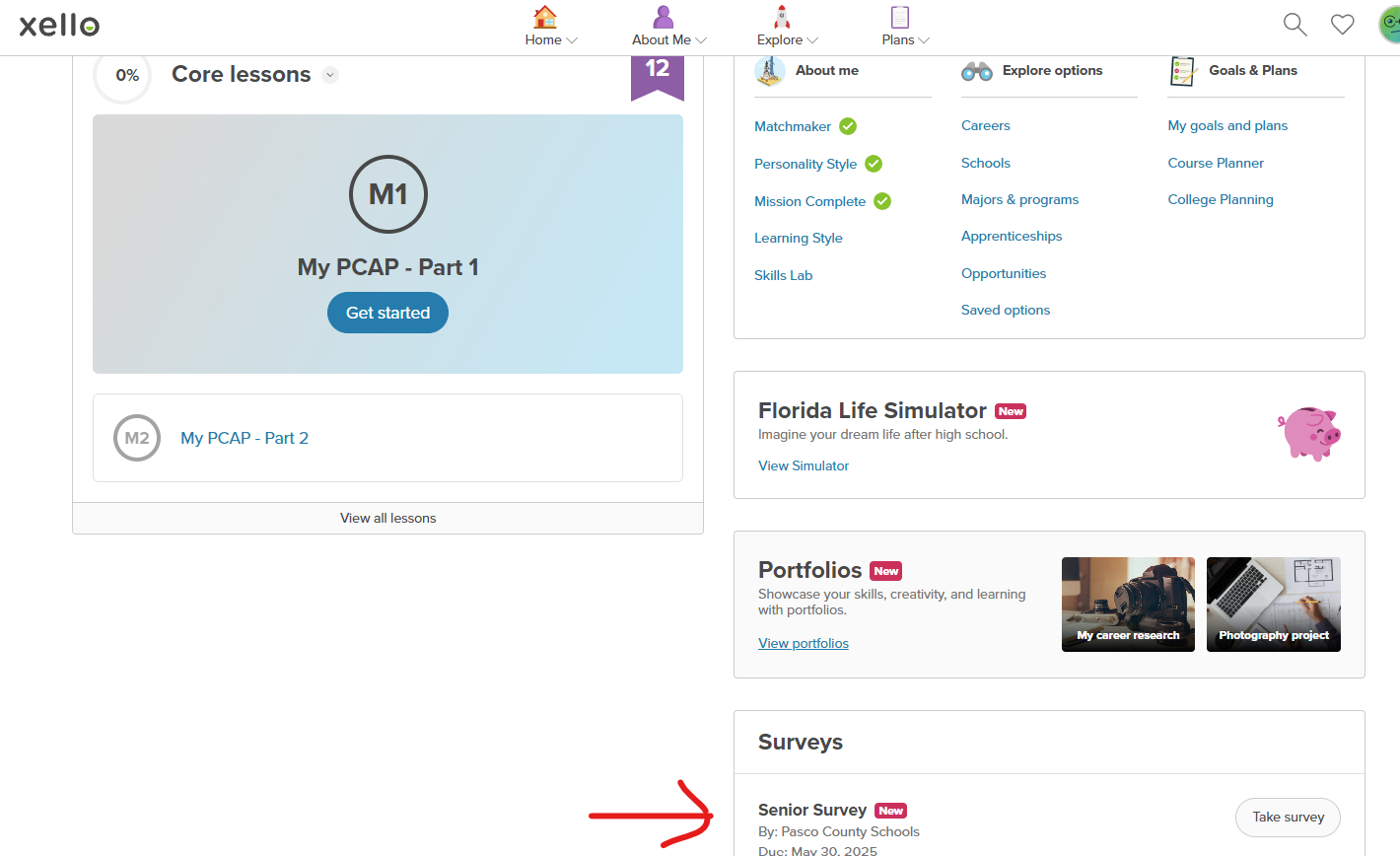Viewport: 1400px width, 856px height.
Task: Click the pink piggy bank icon
Action: click(1309, 434)
